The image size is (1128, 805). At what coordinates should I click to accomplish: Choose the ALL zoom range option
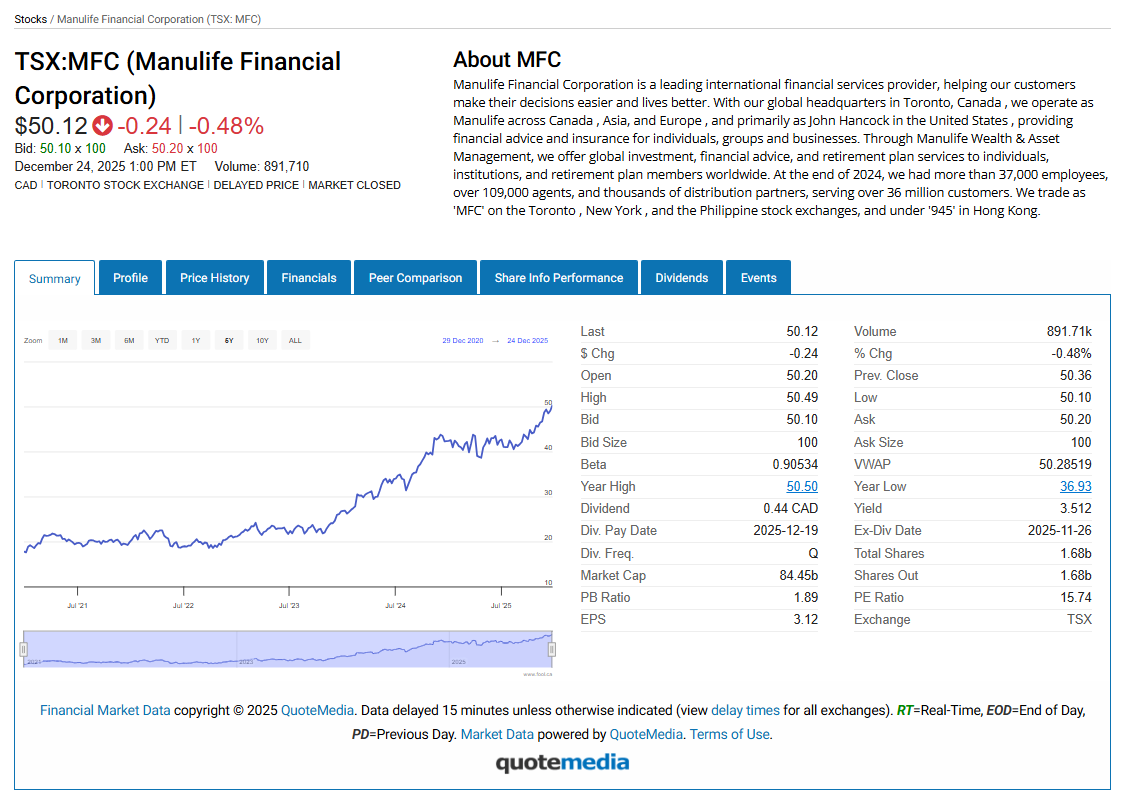pos(295,341)
